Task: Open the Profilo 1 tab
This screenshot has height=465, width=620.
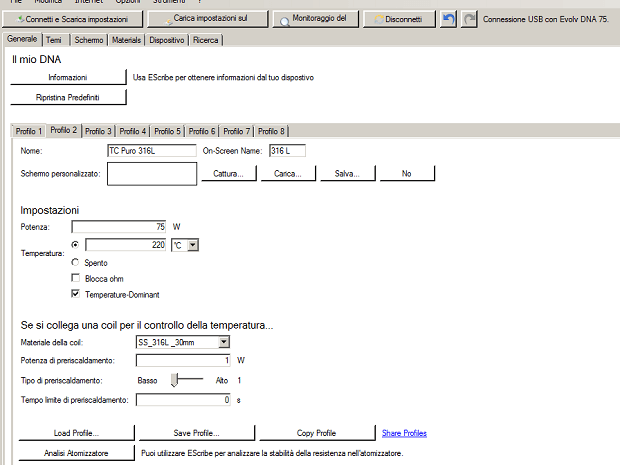Action: point(28,131)
